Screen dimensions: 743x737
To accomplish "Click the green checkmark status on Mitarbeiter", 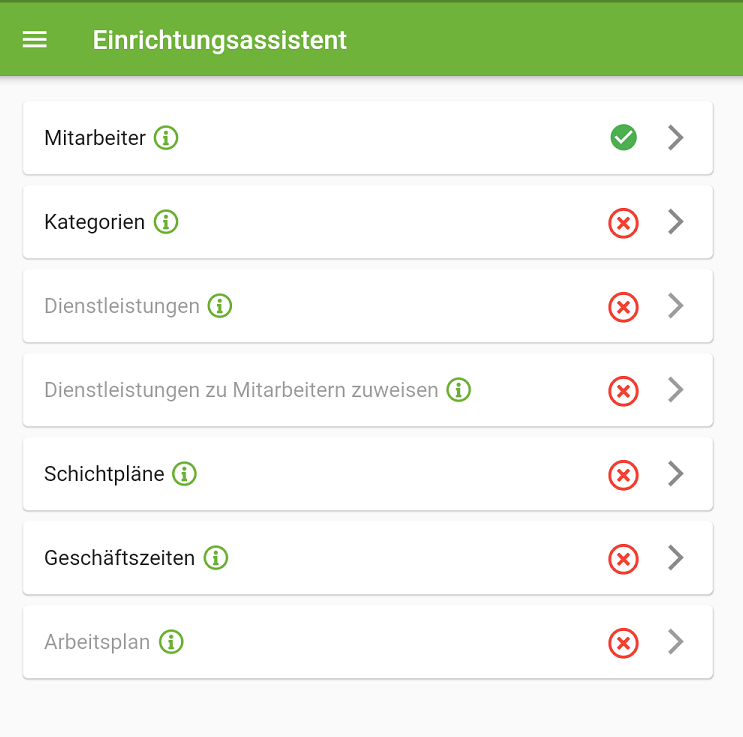I will [x=624, y=137].
